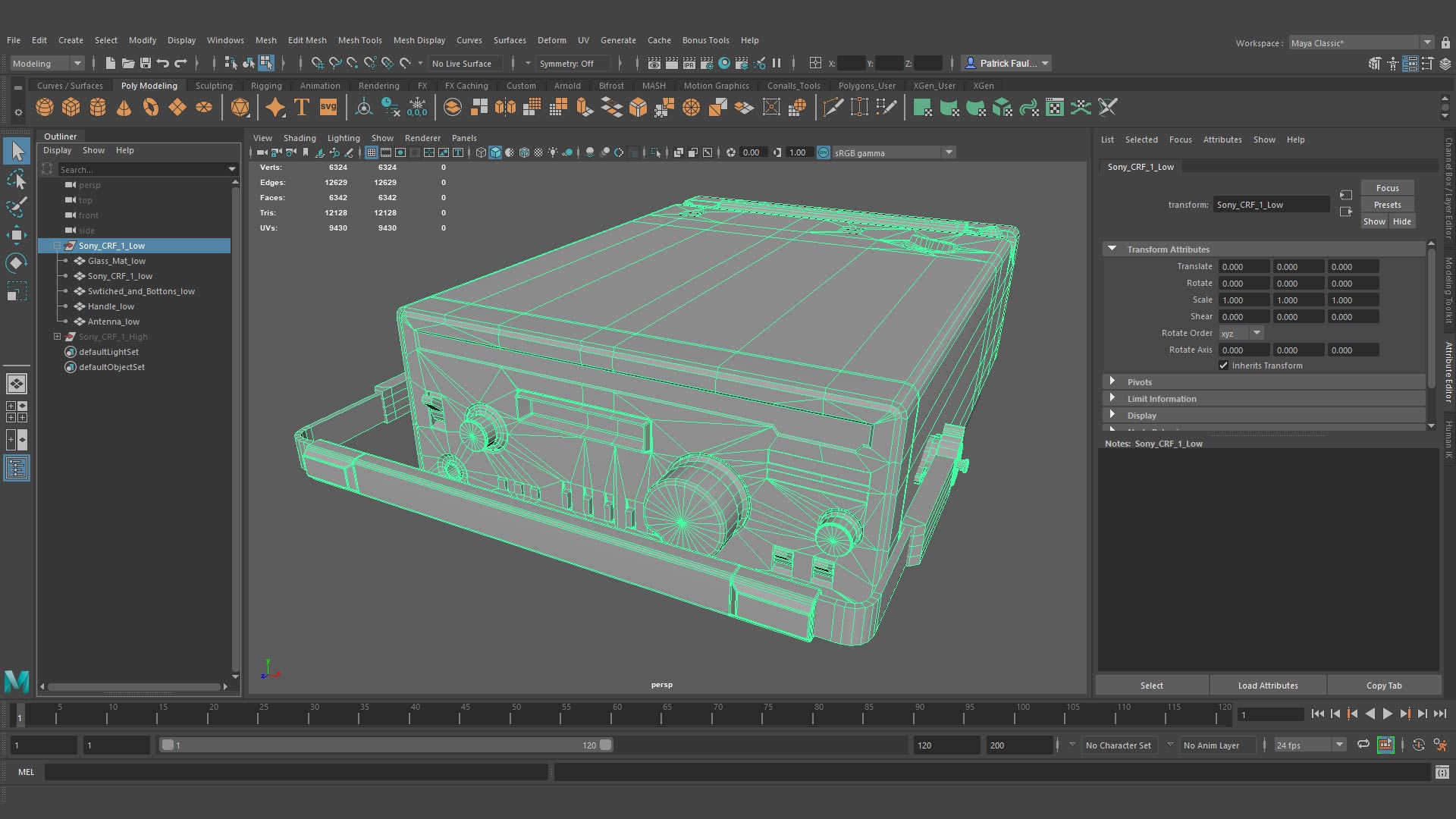Click the polygon sphere shelf icon
The height and width of the screenshot is (819, 1456).
pos(45,108)
